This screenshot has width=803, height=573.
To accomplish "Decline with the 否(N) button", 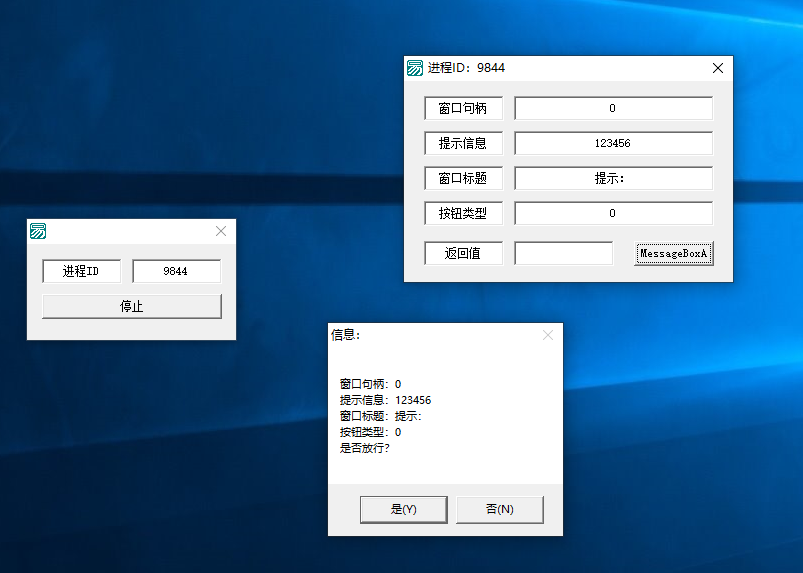I will pyautogui.click(x=499, y=509).
